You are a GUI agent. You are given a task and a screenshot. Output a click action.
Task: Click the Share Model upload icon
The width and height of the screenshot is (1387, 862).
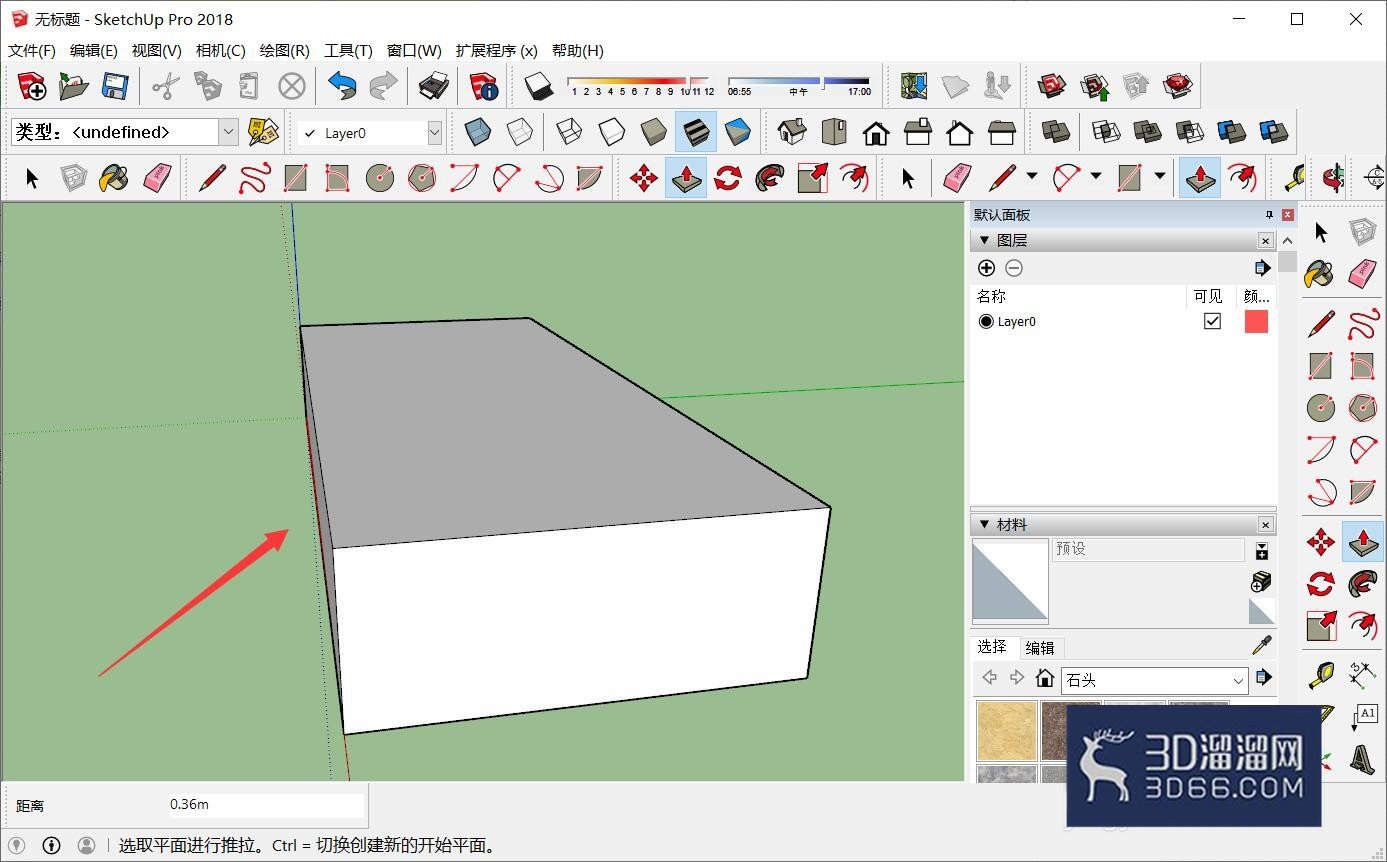coord(1094,86)
